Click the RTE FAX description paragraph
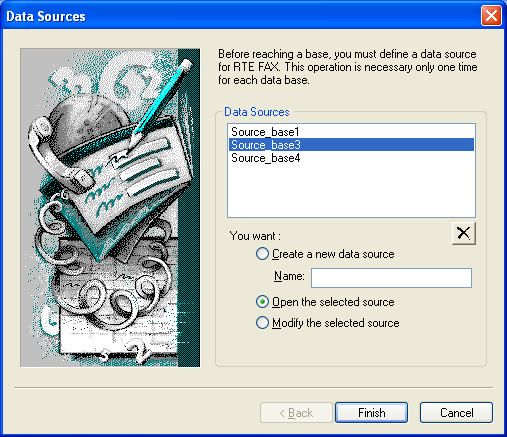The width and height of the screenshot is (507, 437). coord(348,67)
